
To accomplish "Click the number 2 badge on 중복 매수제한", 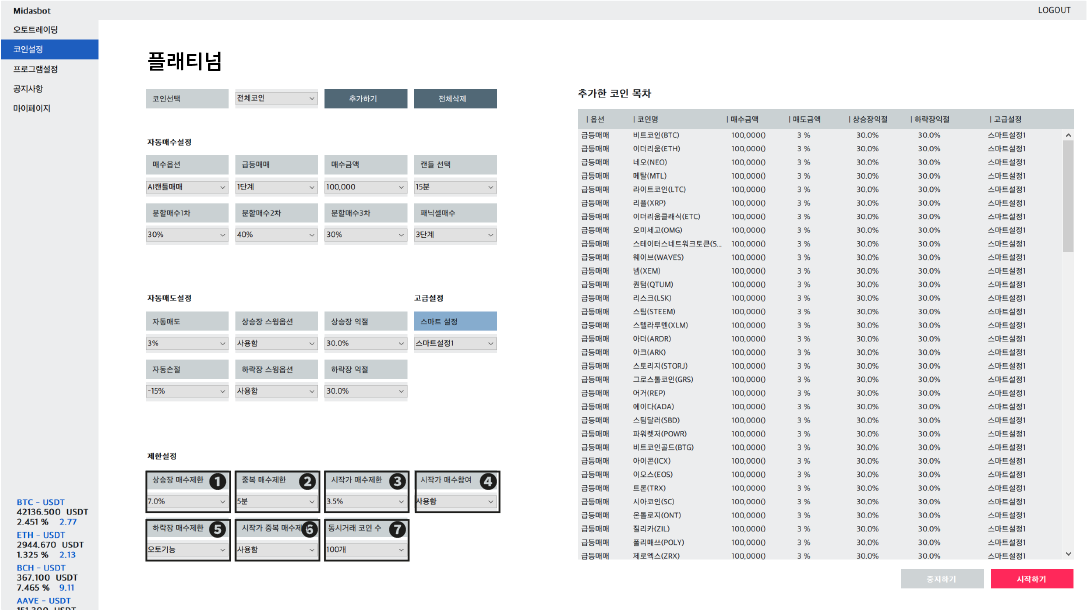I will [x=307, y=481].
